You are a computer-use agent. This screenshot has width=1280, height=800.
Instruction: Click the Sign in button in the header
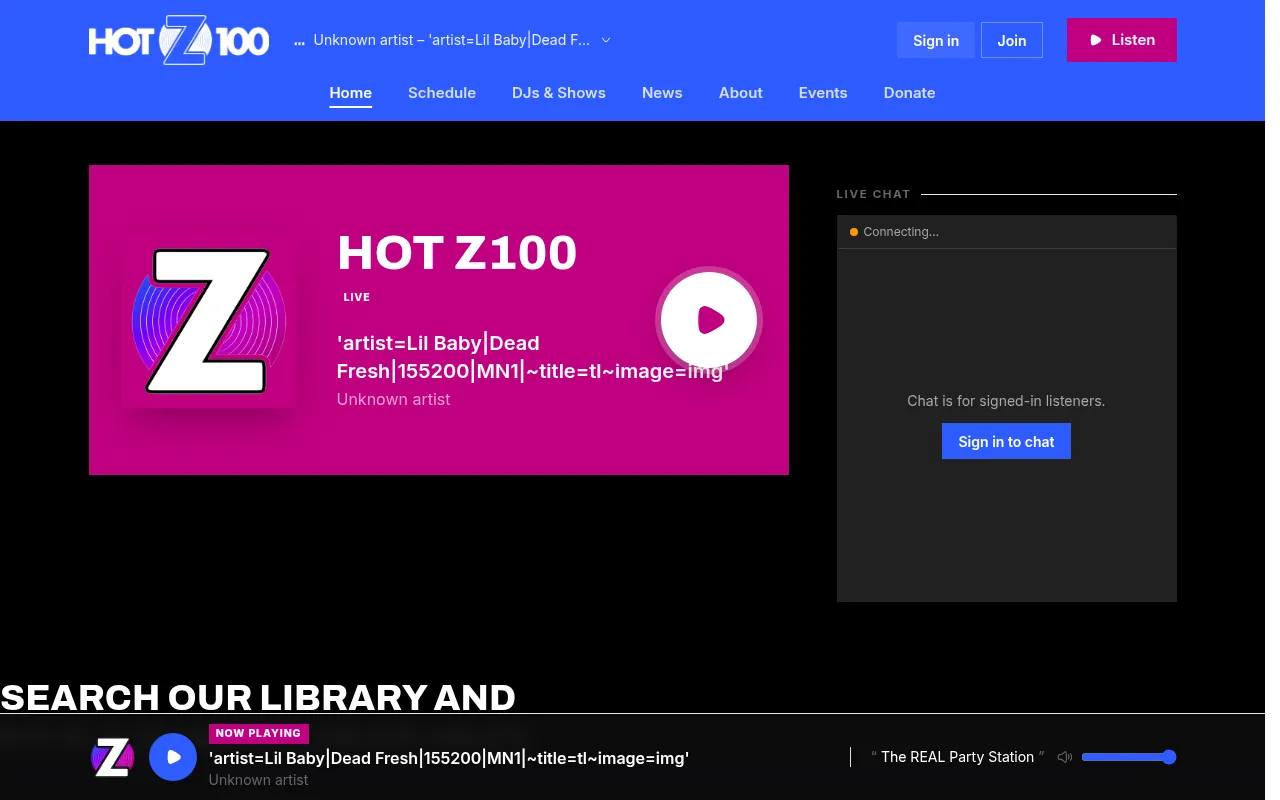tap(936, 40)
